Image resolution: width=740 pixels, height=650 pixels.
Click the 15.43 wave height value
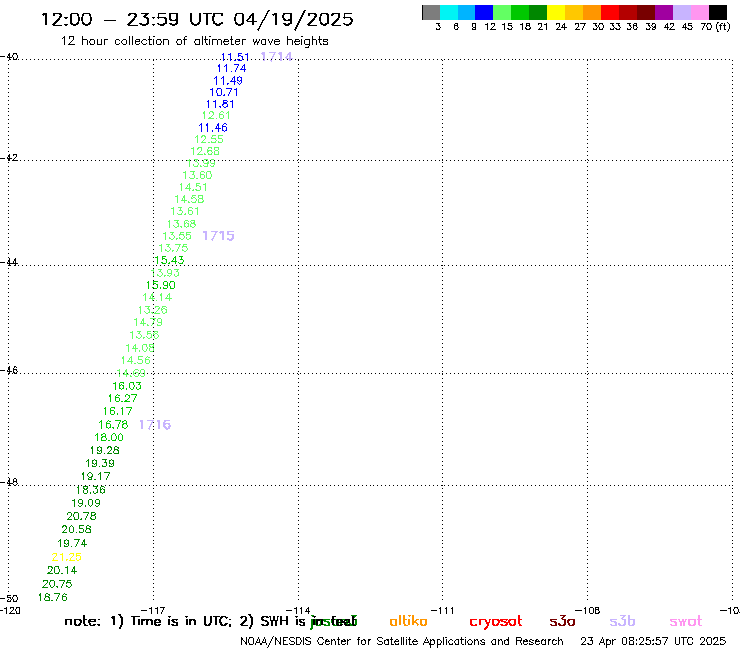pyautogui.click(x=169, y=261)
